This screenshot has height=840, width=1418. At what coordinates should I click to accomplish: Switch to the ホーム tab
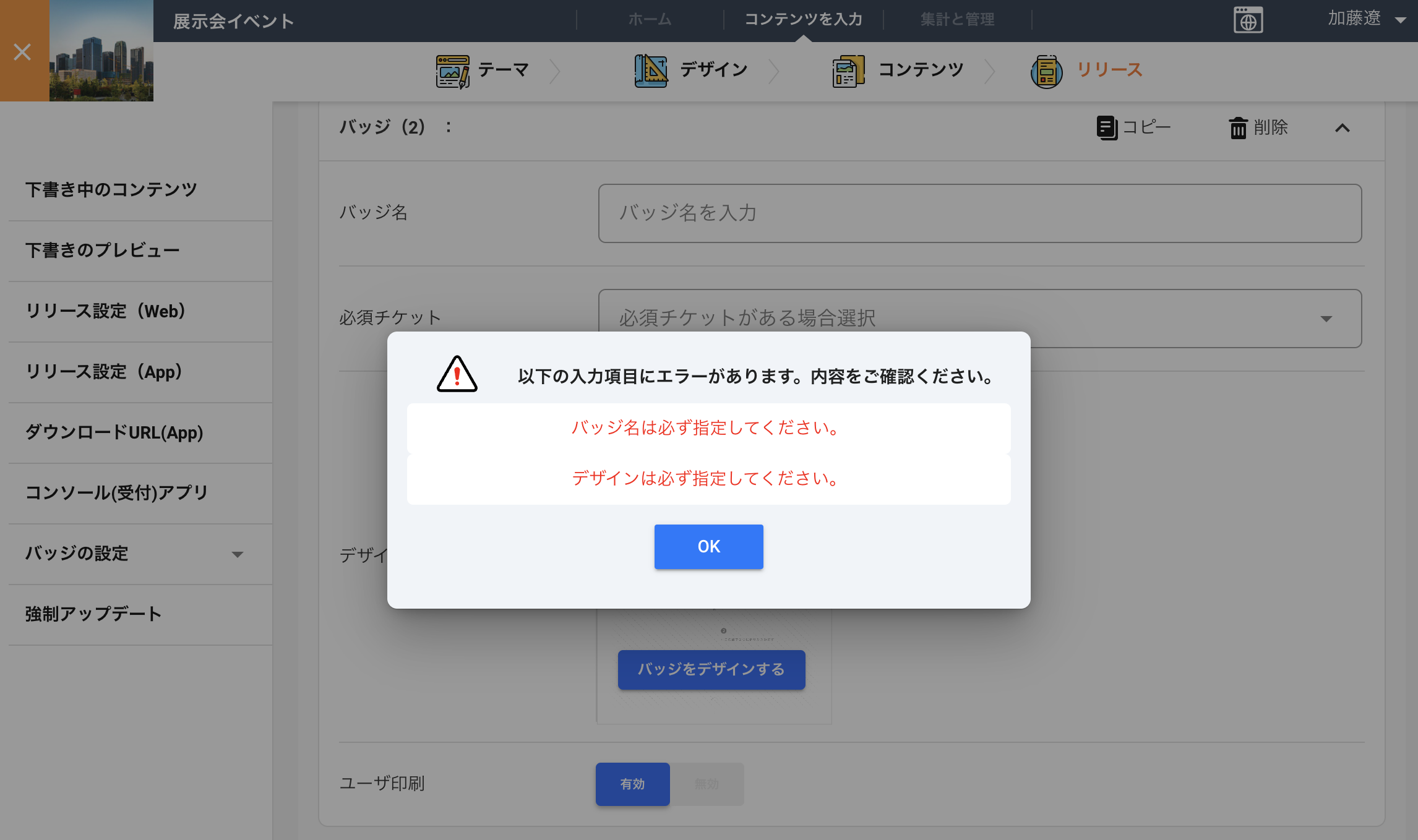click(650, 19)
